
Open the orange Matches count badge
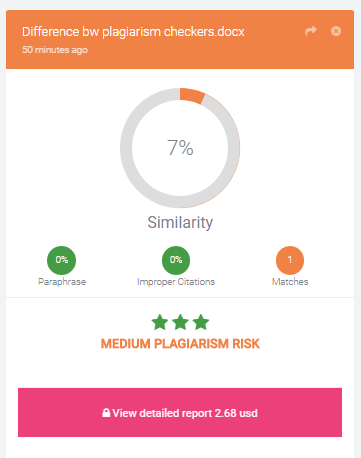pos(290,260)
